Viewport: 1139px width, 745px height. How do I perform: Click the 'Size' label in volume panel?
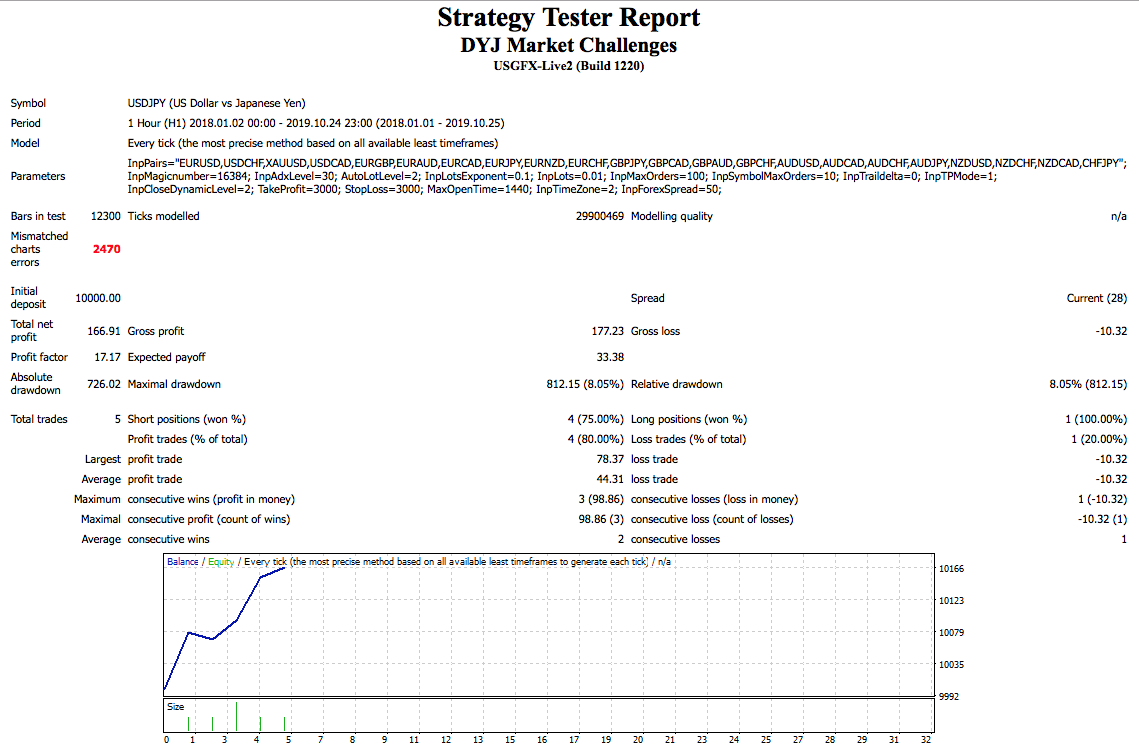coord(175,707)
